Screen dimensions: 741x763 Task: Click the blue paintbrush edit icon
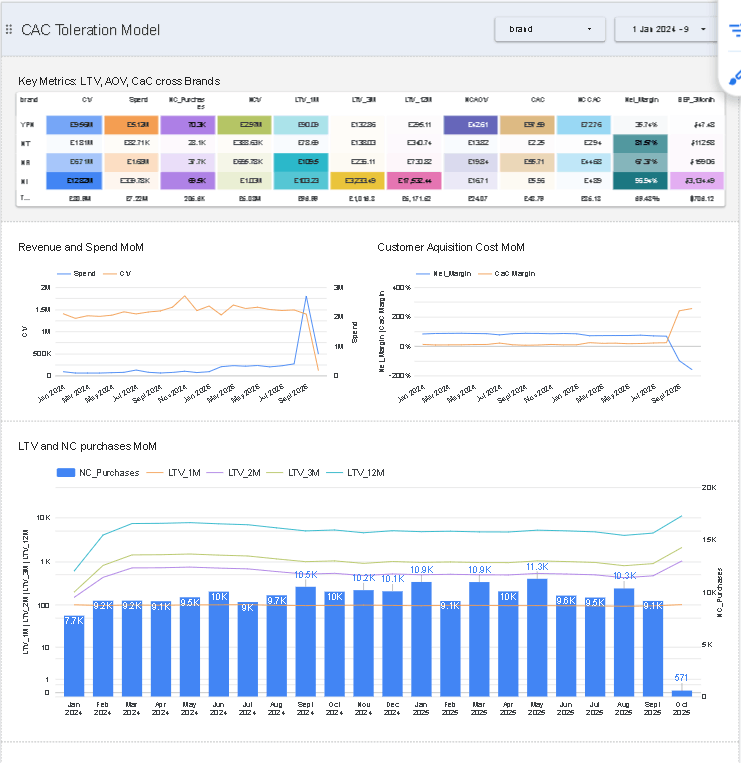coord(735,78)
